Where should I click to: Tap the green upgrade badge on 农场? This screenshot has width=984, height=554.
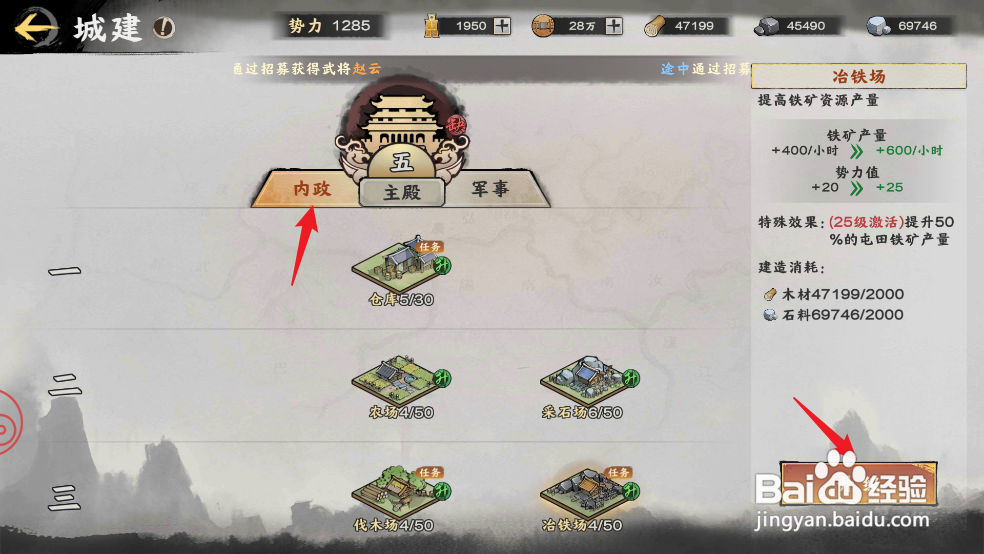pos(442,378)
